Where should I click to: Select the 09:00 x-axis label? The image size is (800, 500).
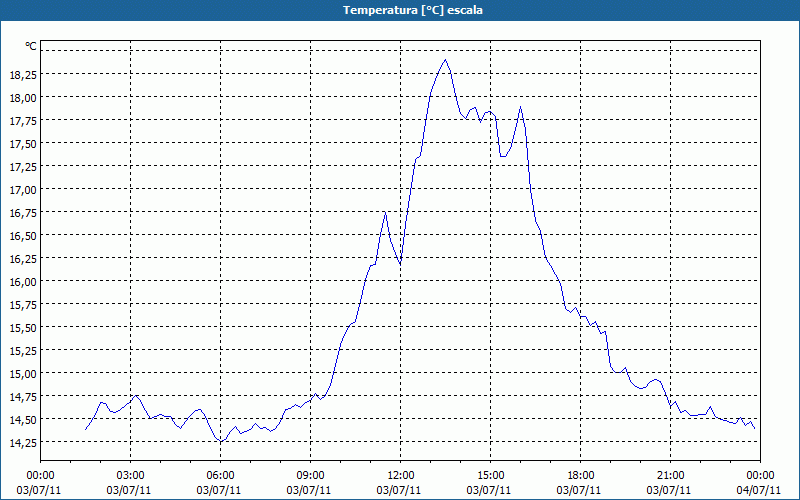pos(310,476)
